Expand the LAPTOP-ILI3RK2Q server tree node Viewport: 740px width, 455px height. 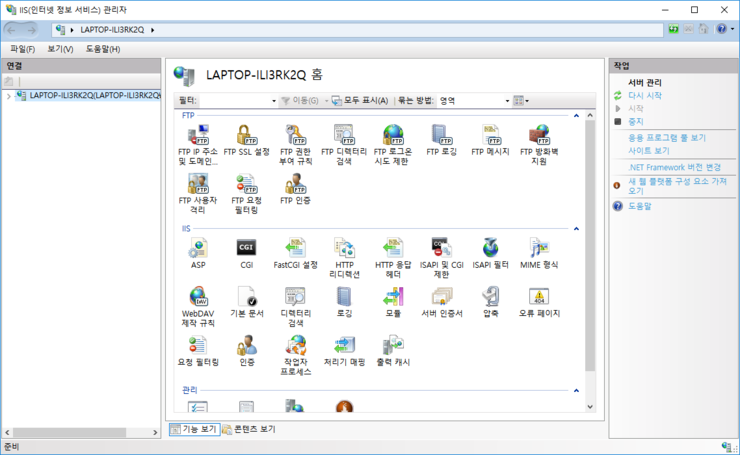[8, 96]
